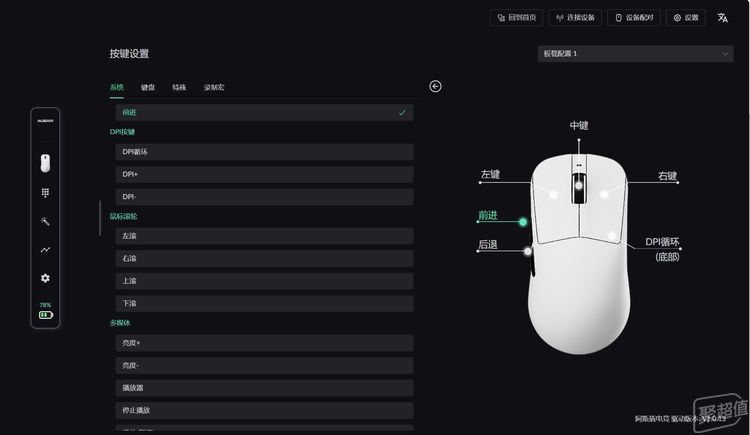
Task: Click the 左键 left button label
Action: tap(490, 174)
